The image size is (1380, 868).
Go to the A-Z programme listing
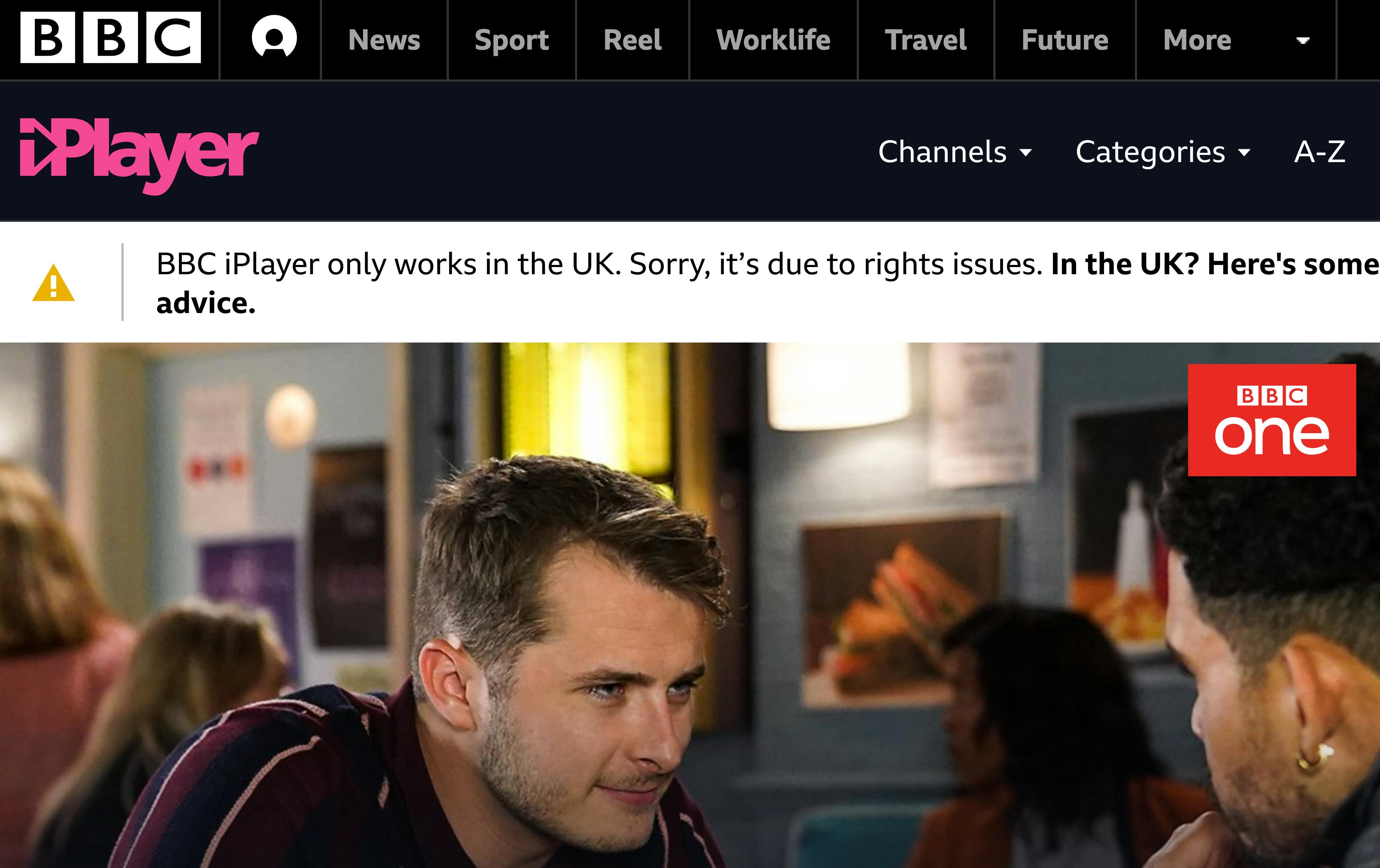[1319, 152]
